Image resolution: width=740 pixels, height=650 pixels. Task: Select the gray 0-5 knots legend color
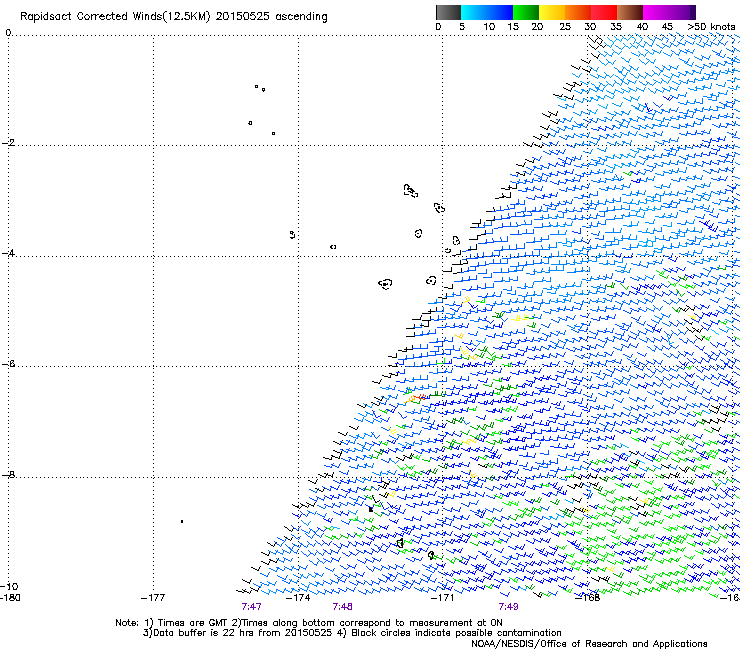pos(448,12)
